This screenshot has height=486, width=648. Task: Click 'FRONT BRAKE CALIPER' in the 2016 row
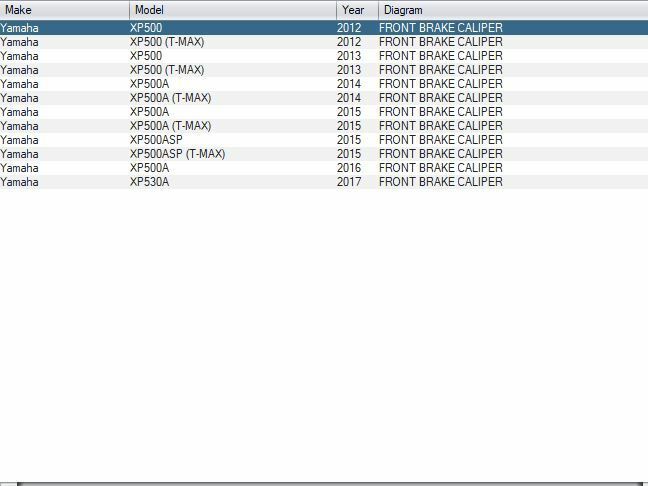441,168
